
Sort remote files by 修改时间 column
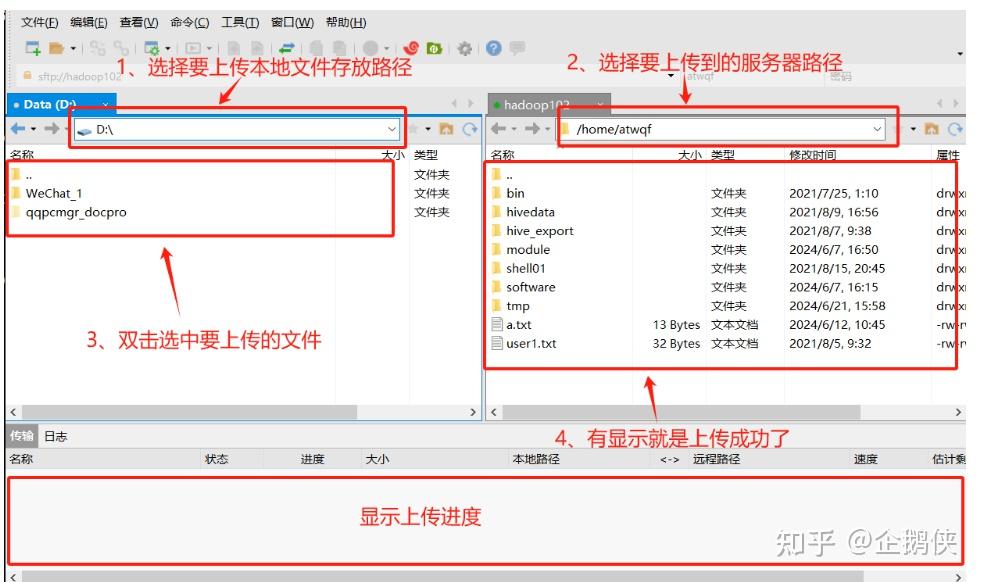[x=813, y=154]
